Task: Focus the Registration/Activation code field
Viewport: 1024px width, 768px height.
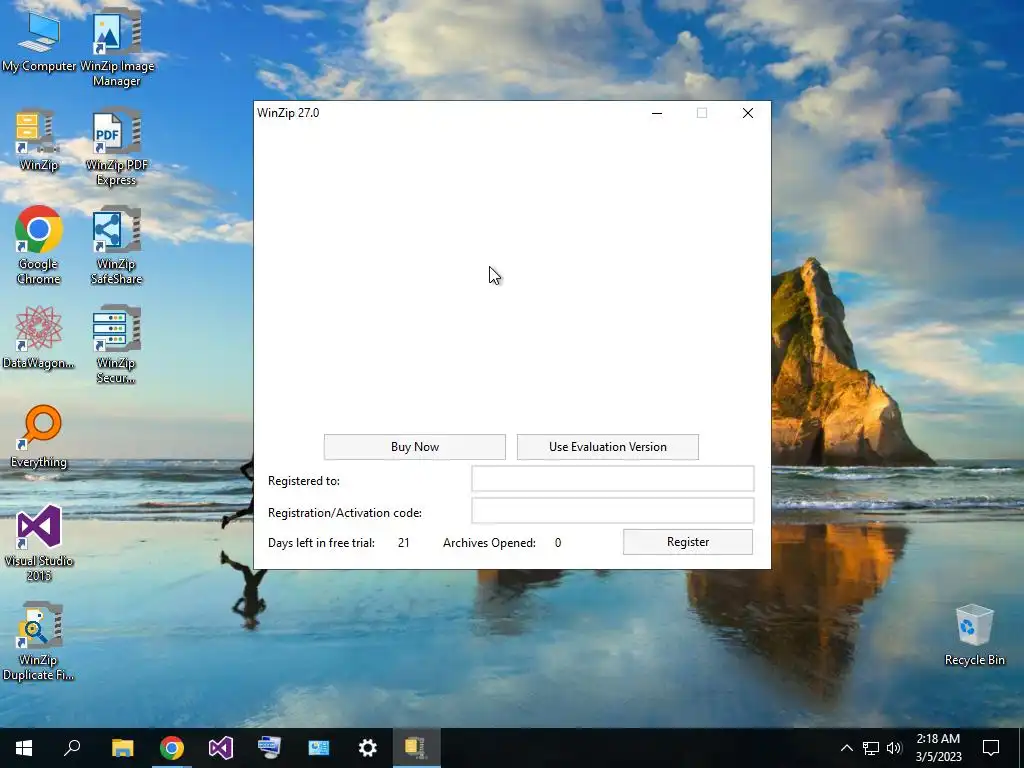Action: pos(613,511)
